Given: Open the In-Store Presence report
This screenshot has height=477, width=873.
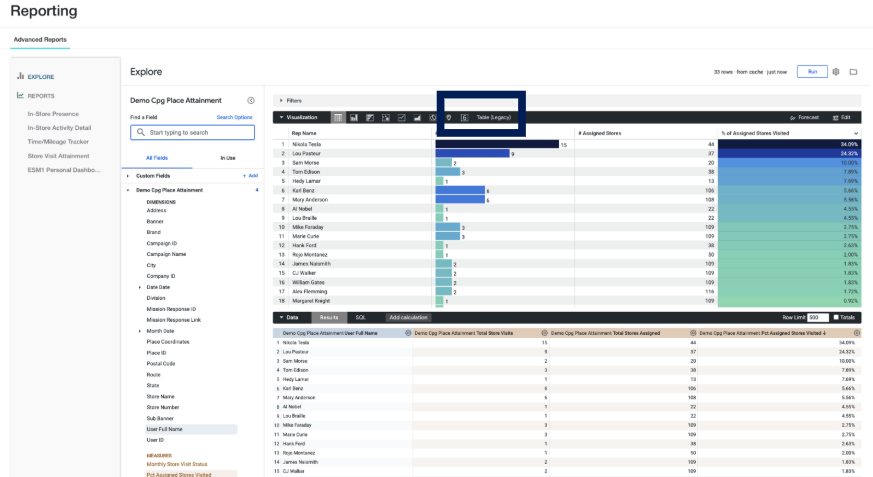Looking at the screenshot, I should click(x=53, y=114).
